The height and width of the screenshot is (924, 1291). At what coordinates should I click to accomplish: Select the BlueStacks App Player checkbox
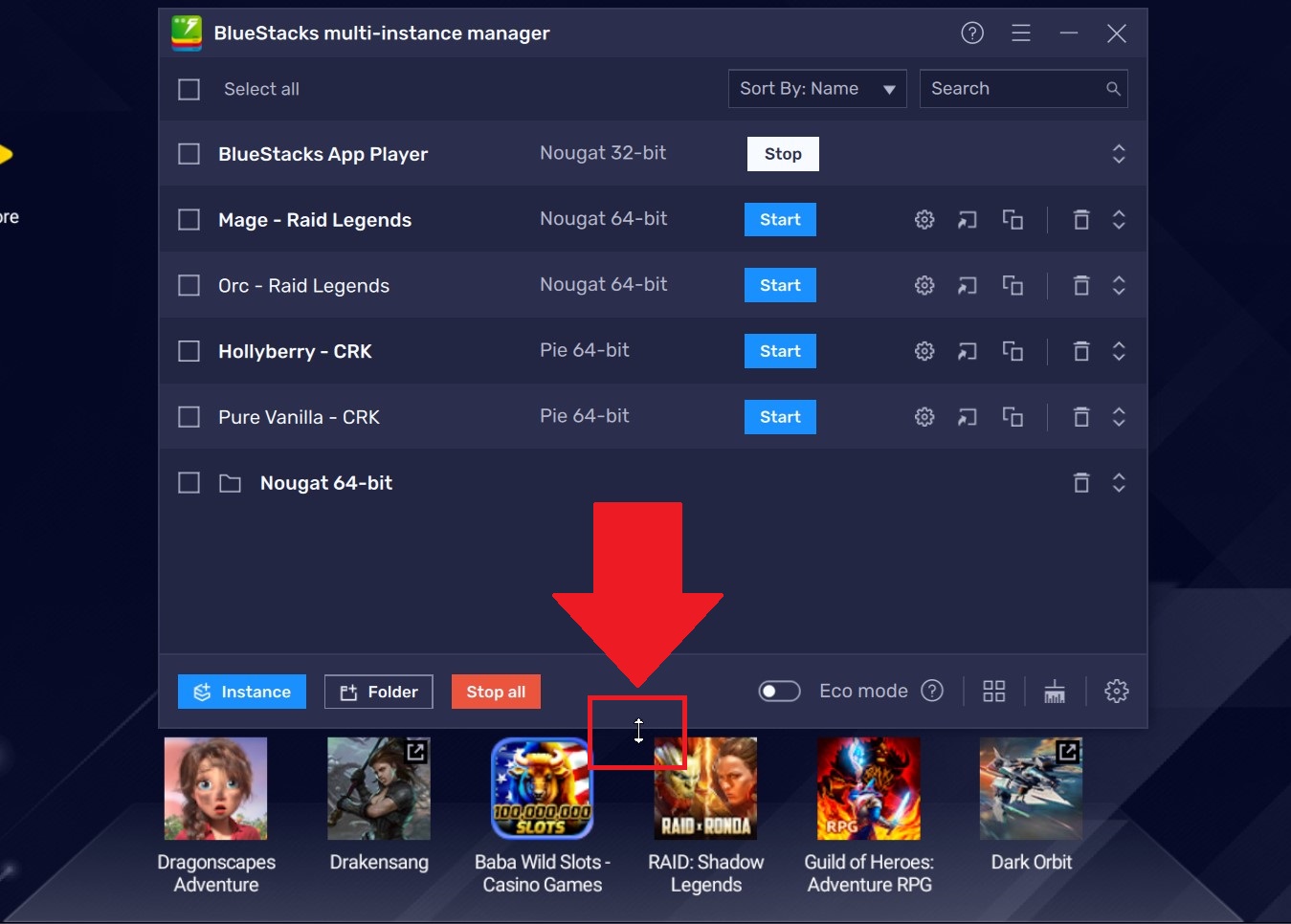189,154
